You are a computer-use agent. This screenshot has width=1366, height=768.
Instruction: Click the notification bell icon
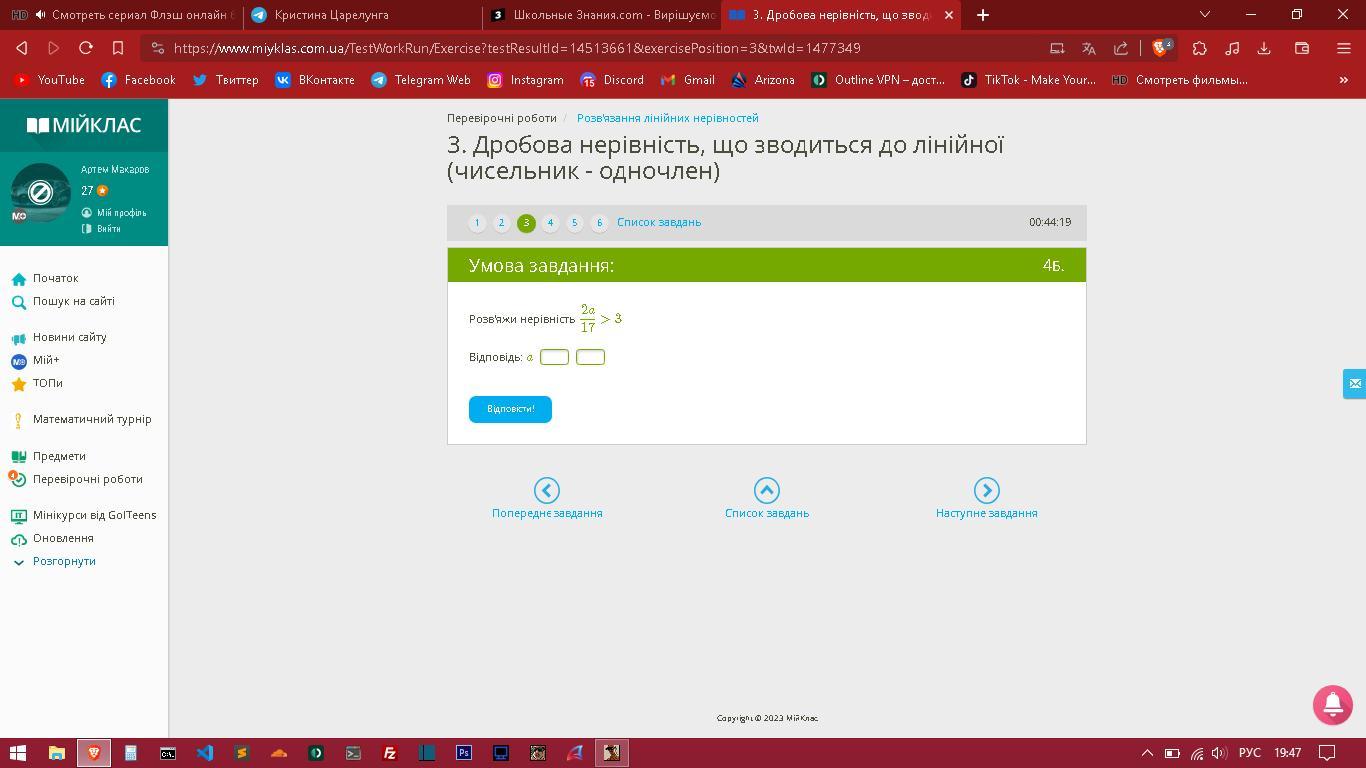click(1333, 705)
